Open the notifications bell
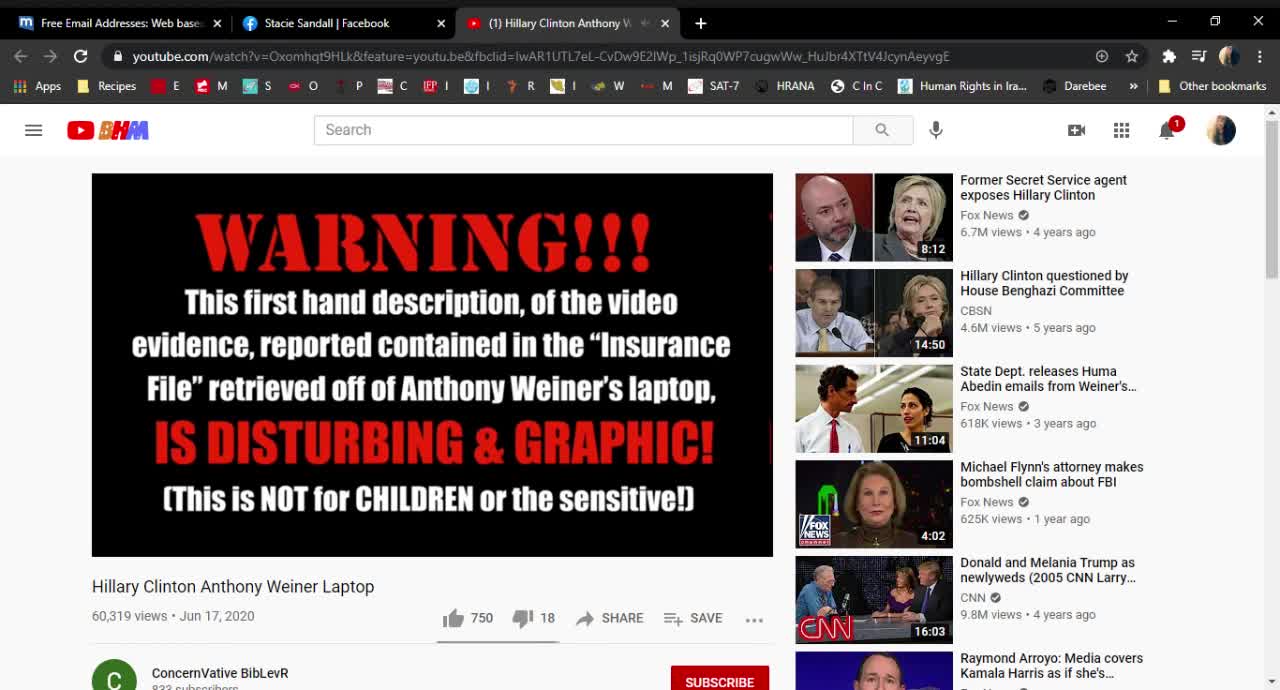 click(x=1167, y=130)
